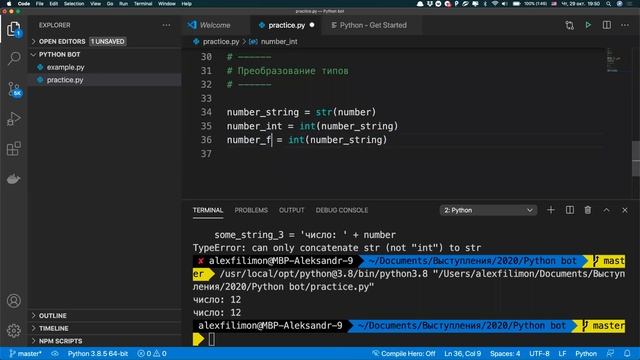Switch to the Welcome tab
Screen dimensions: 640x360
point(215,25)
